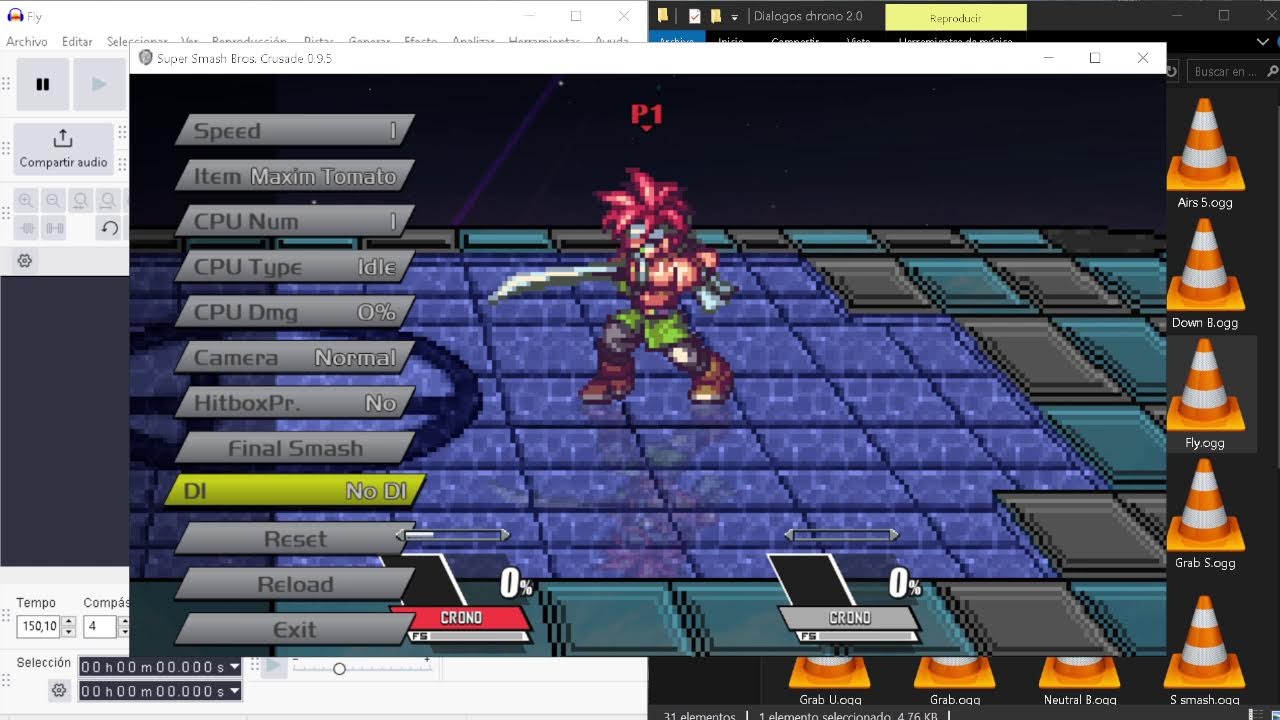This screenshot has height=720, width=1280.
Task: Decrease Tempo with stepper down arrow
Action: [x=68, y=632]
